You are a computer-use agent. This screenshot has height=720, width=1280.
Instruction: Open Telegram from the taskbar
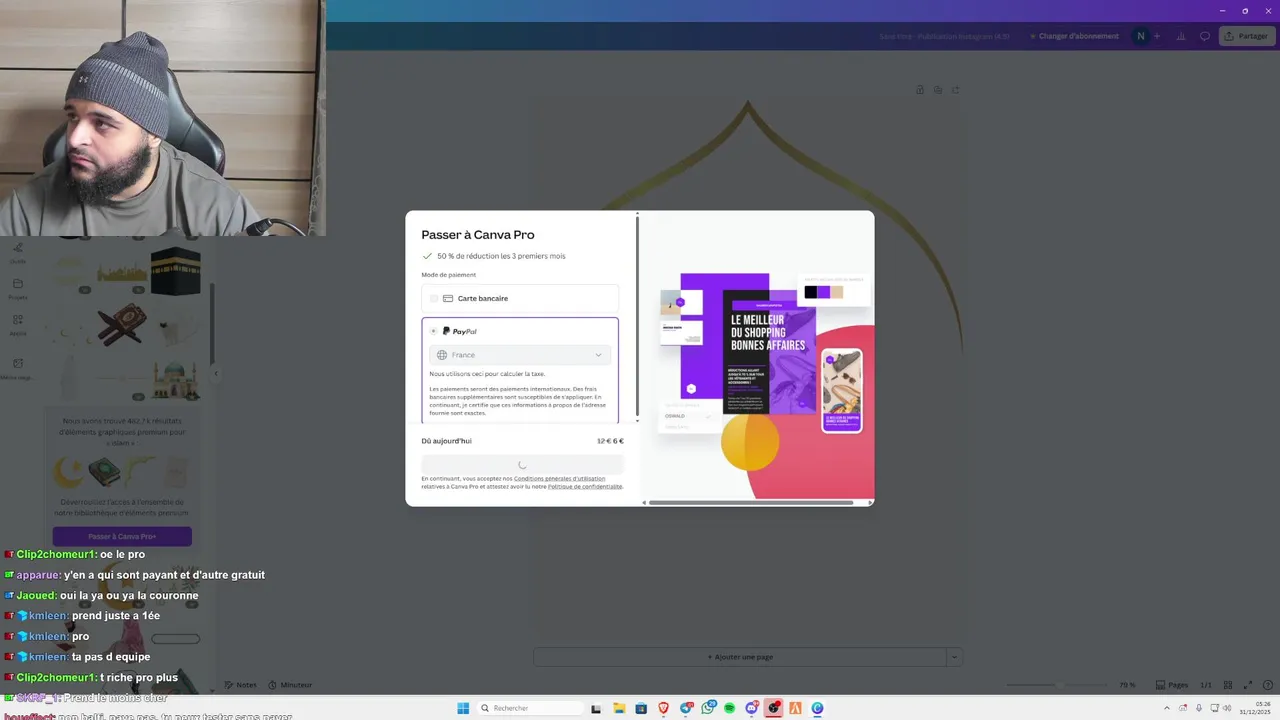[686, 708]
